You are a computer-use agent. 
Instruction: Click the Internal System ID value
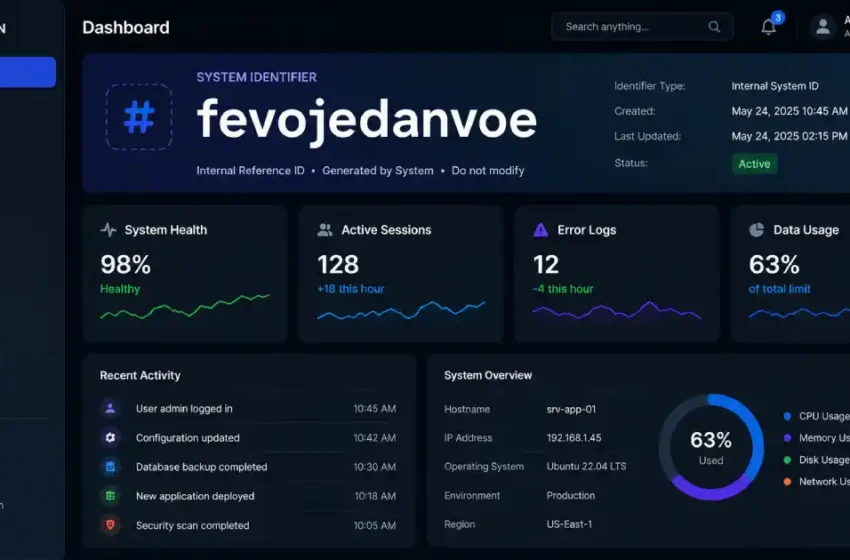click(775, 86)
